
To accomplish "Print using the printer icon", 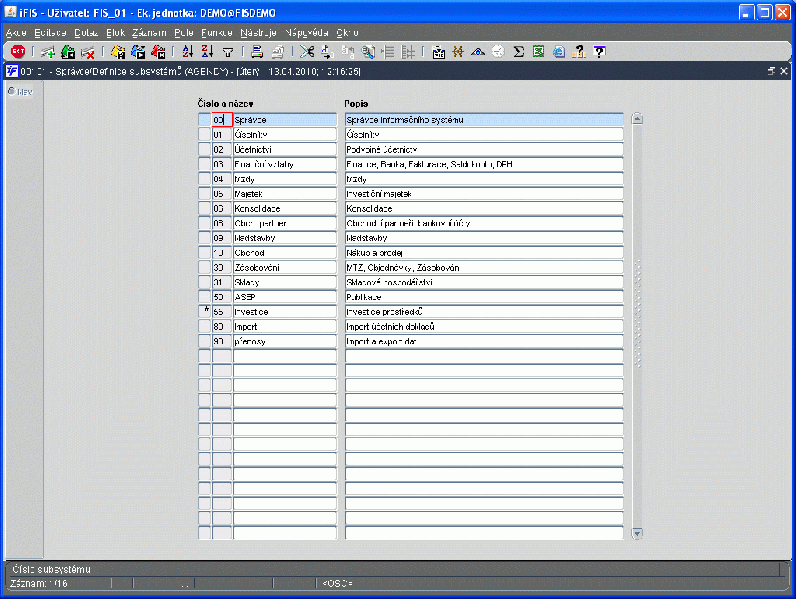I will coord(257,51).
